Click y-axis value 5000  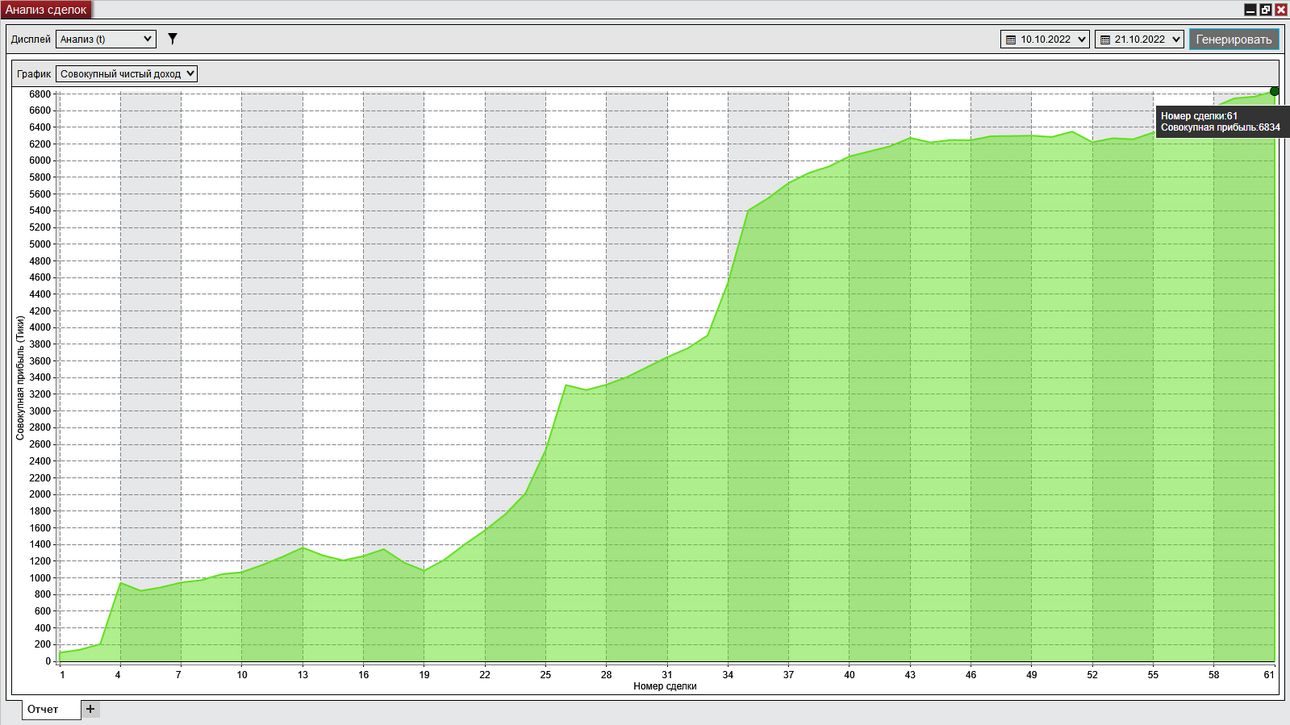coord(40,244)
